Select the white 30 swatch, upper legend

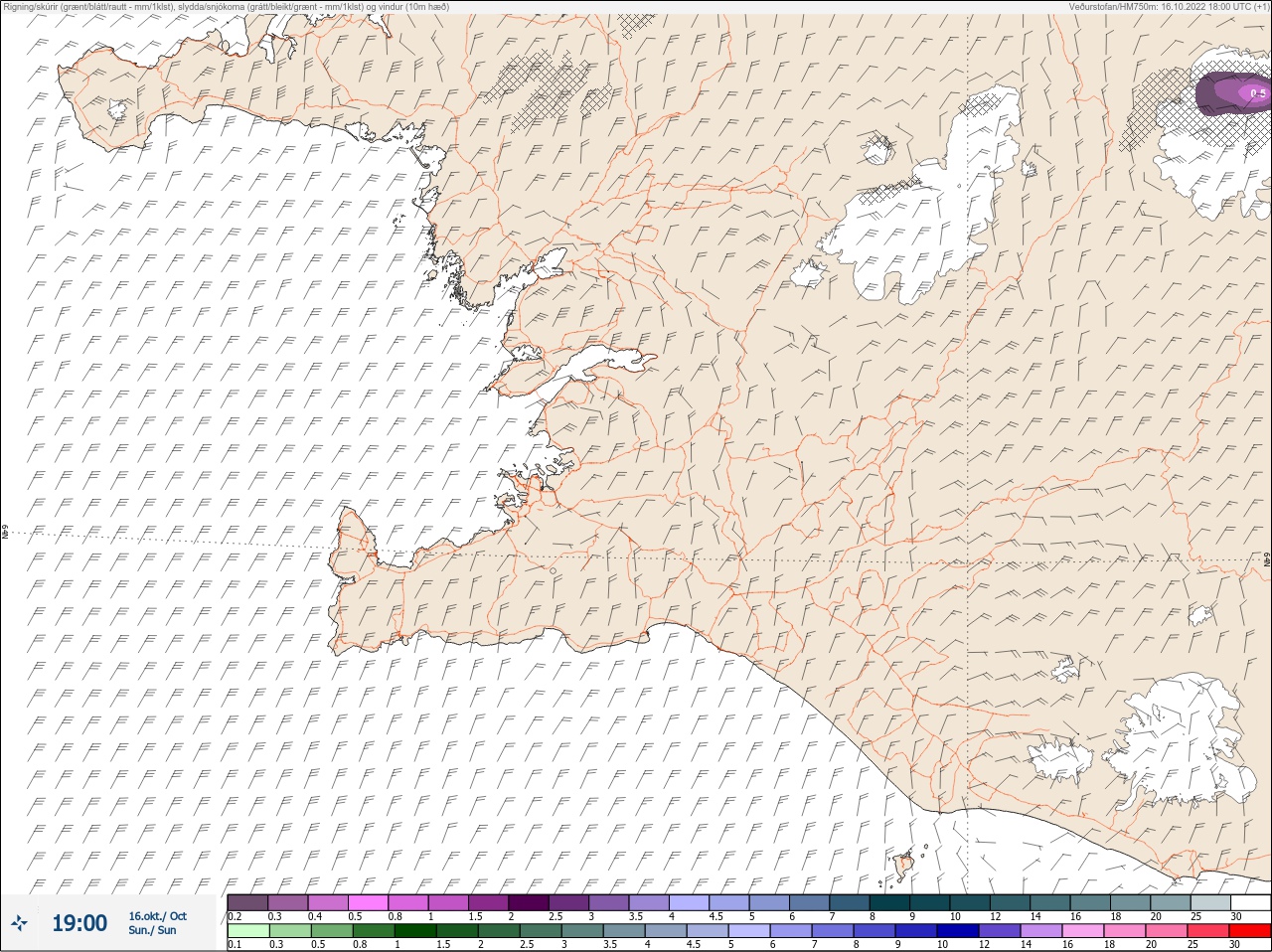1250,902
